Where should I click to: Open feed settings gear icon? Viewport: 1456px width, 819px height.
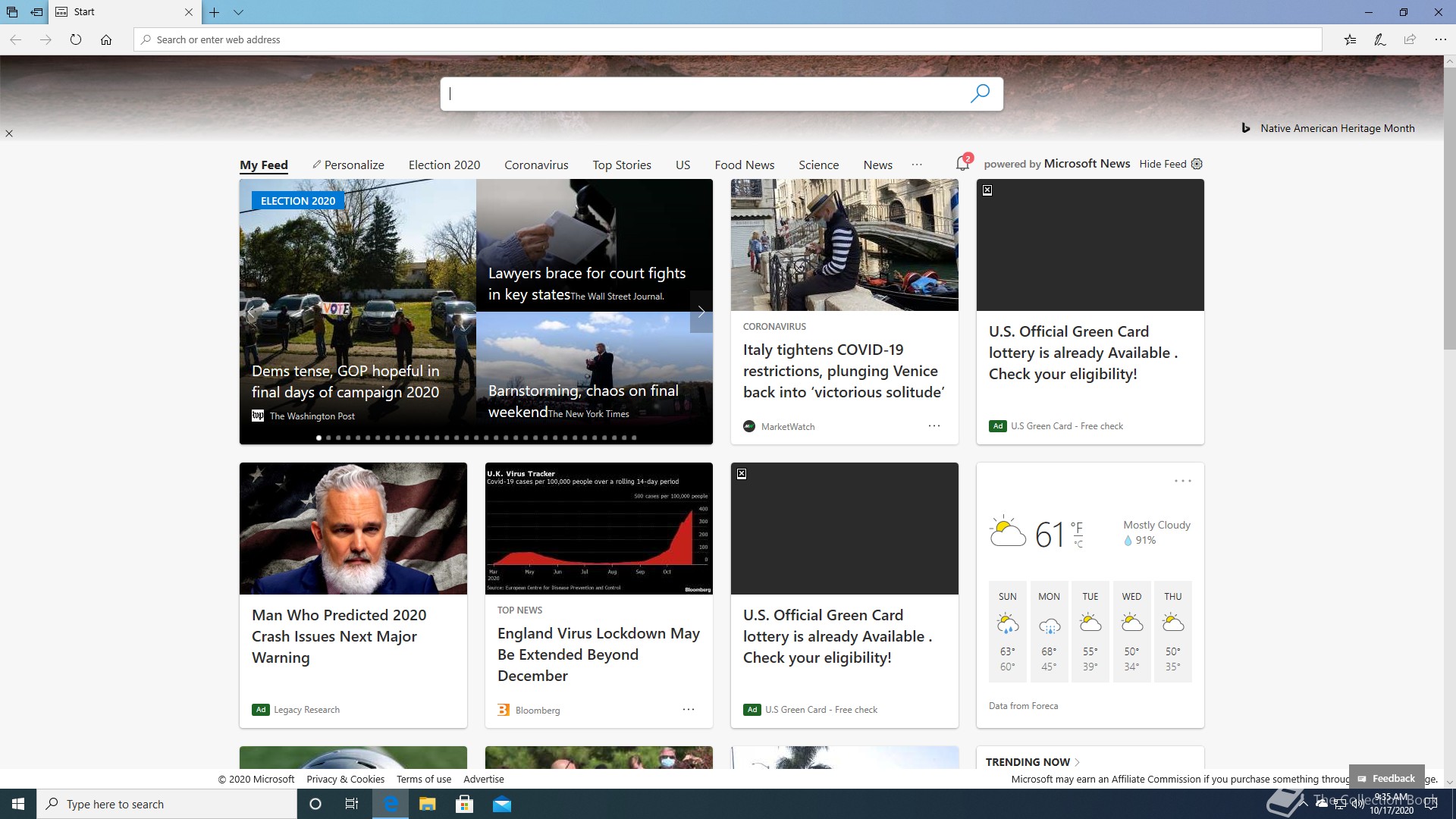tap(1197, 164)
